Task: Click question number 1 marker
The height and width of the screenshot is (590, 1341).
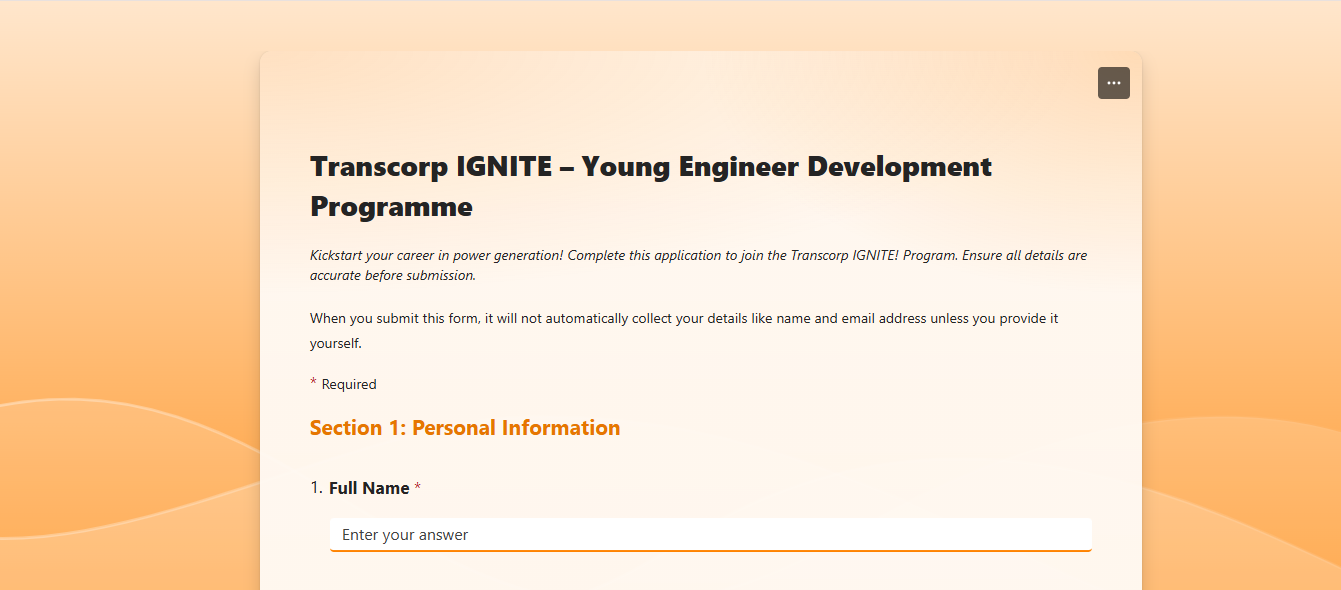Action: [315, 487]
